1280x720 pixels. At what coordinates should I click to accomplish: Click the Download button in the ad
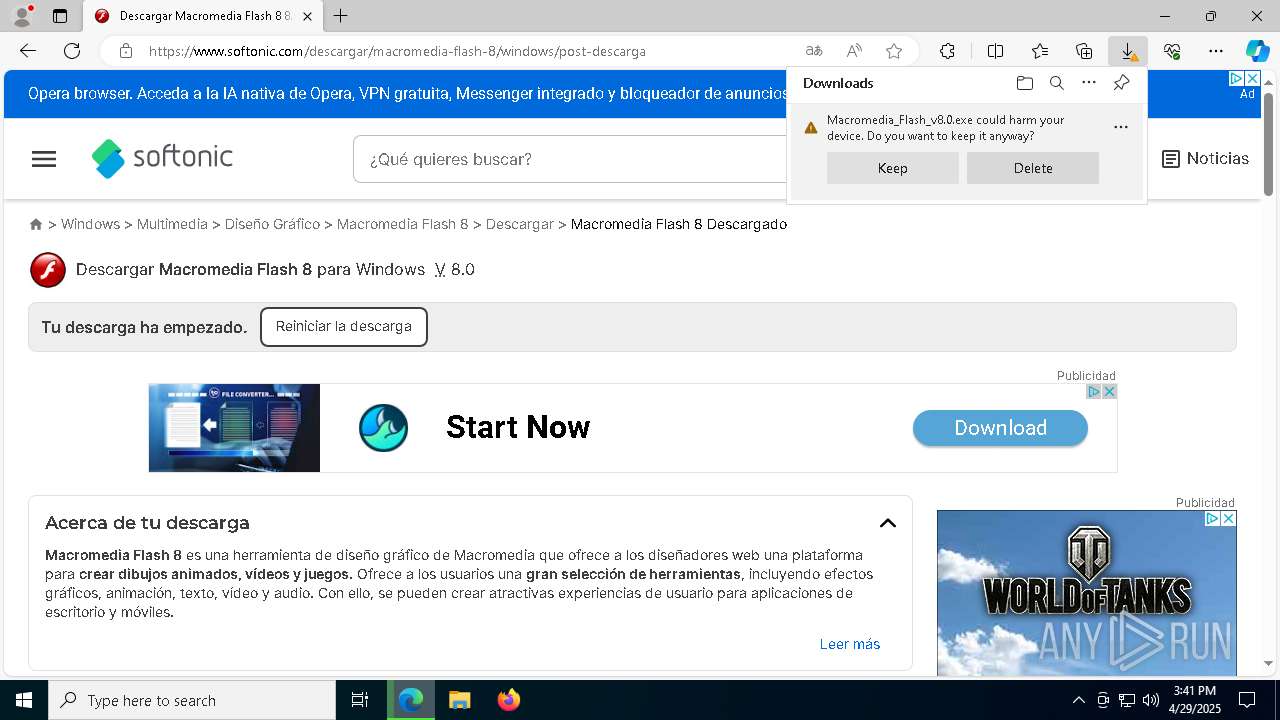point(1000,428)
